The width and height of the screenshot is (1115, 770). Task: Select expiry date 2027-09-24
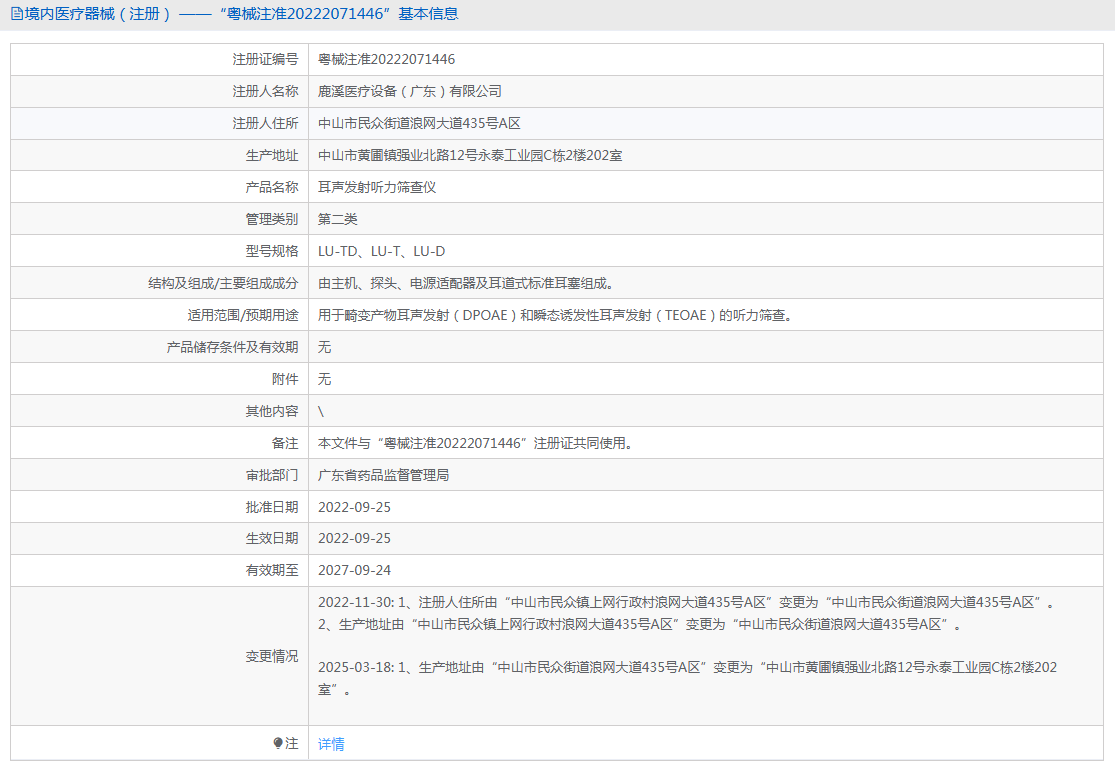coord(354,570)
